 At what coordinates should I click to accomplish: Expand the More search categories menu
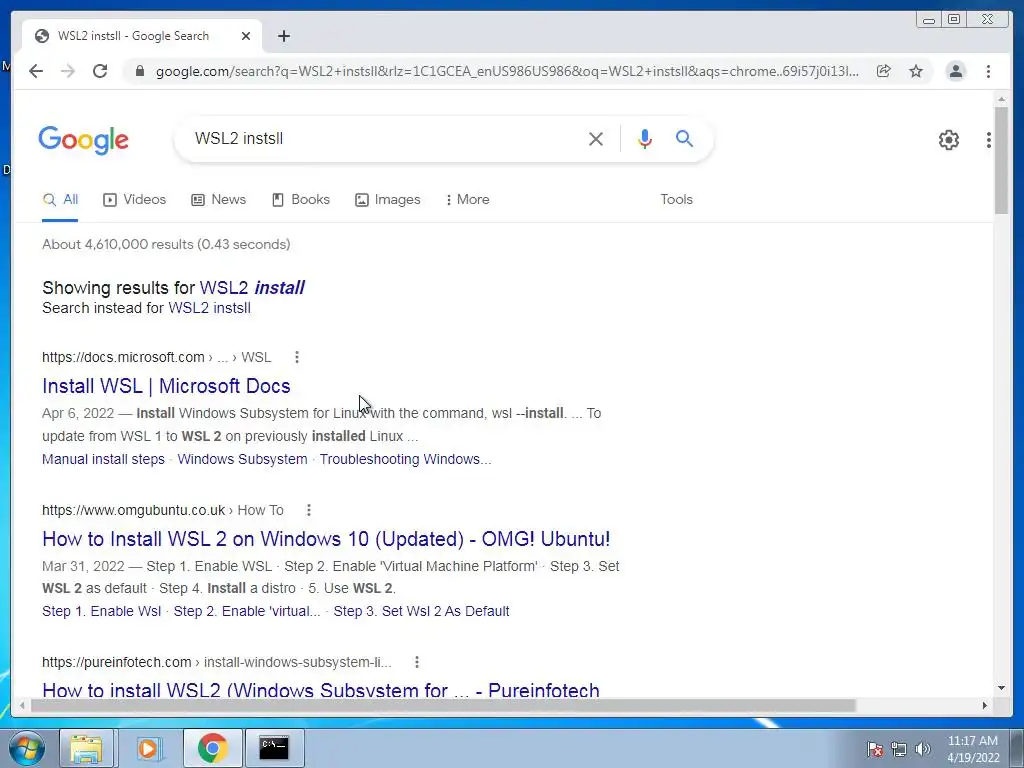tap(467, 199)
